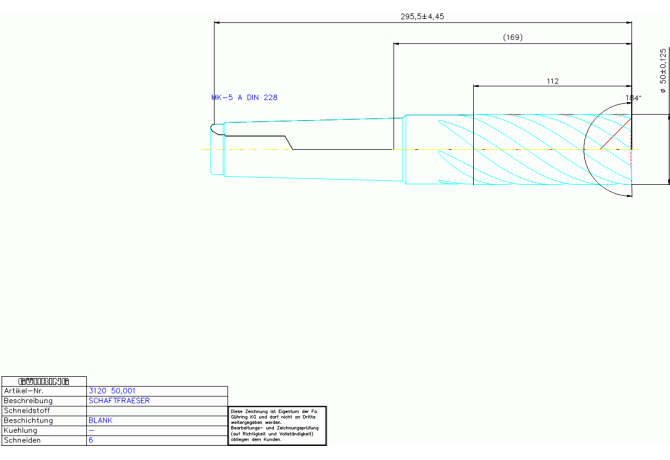Select the 112 flute length dimension
670x460 pixels.
tap(553, 81)
